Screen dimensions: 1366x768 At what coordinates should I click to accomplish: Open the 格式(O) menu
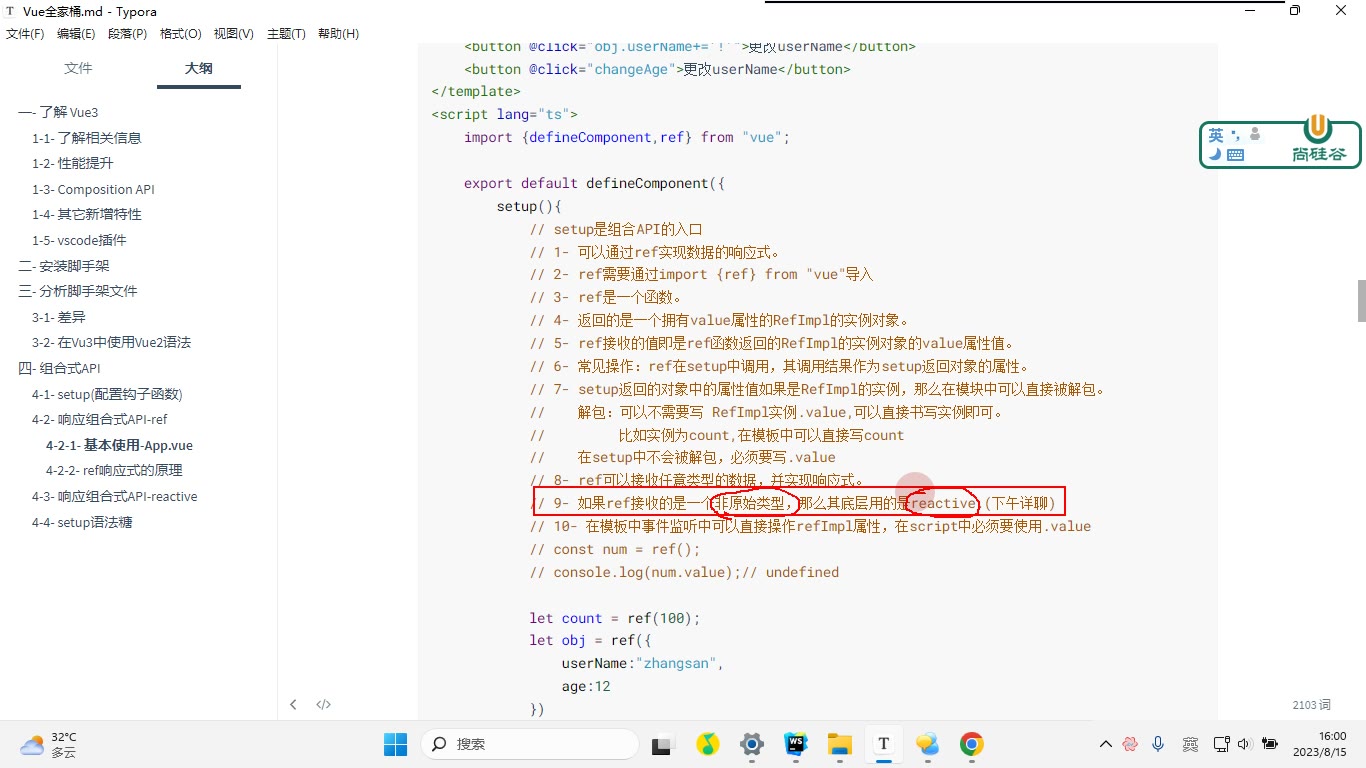[x=181, y=33]
